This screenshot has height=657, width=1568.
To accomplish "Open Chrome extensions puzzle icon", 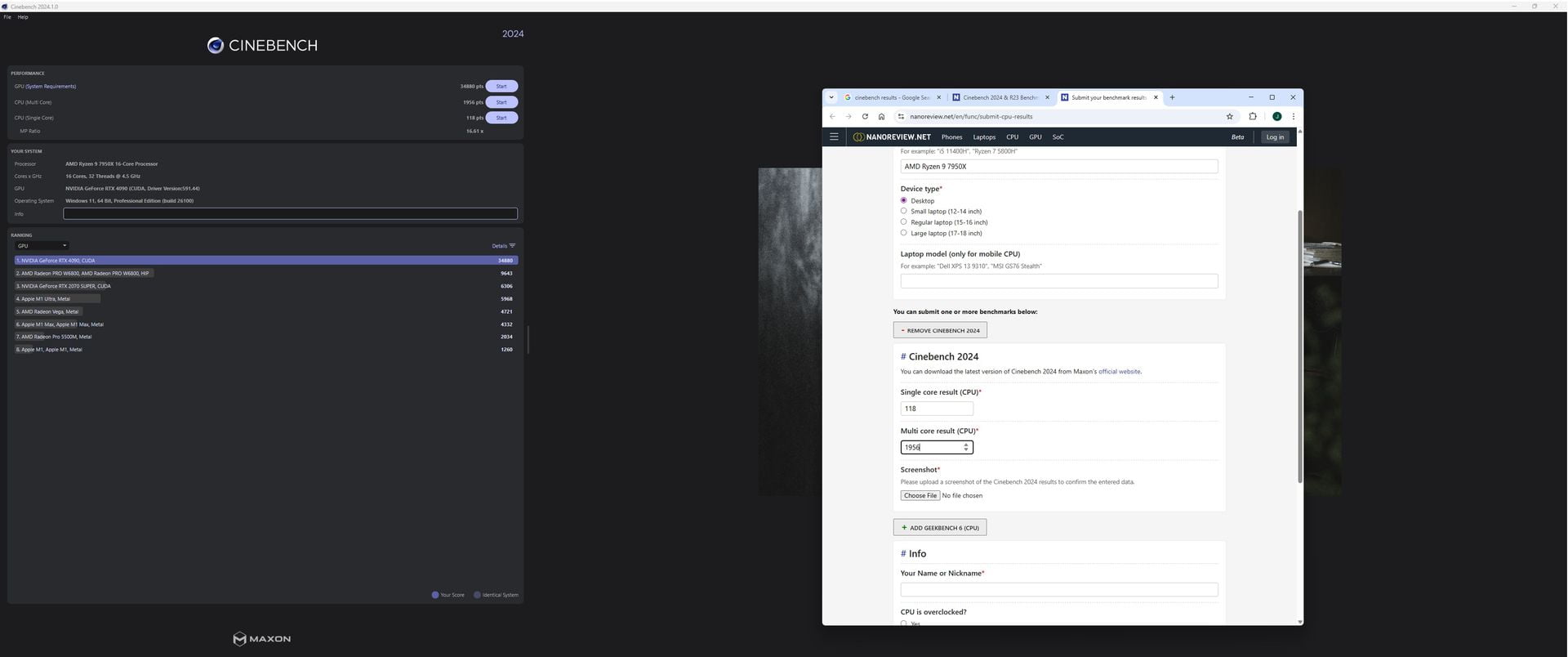I will click(x=1253, y=116).
